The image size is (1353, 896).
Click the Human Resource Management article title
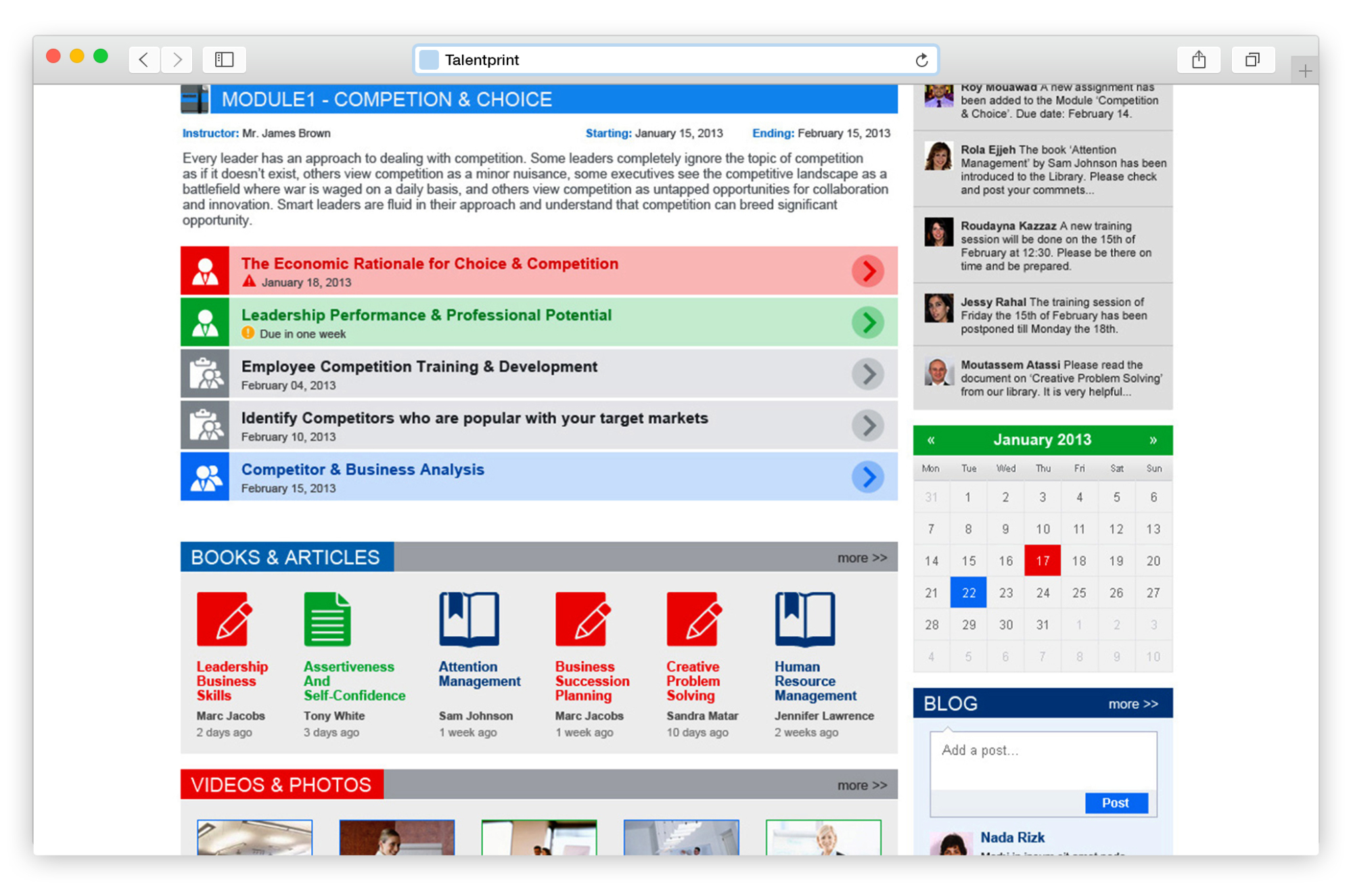pos(816,681)
